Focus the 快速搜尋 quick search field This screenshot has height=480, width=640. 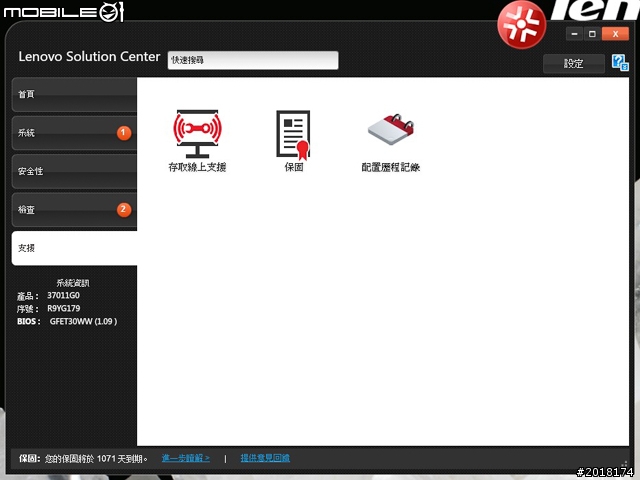(253, 60)
